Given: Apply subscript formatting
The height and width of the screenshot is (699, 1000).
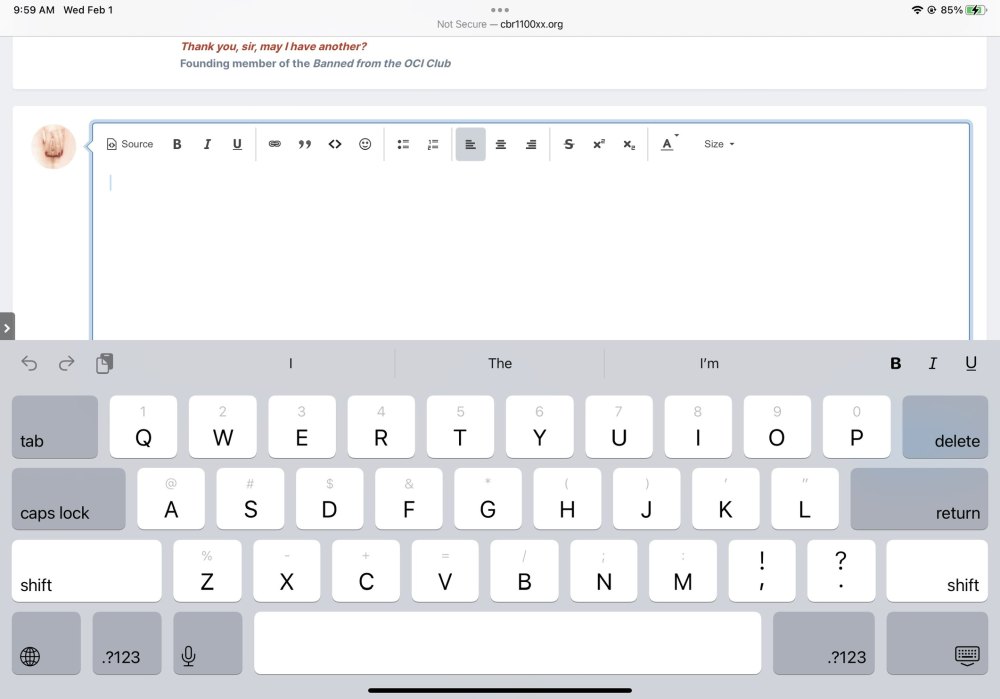Looking at the screenshot, I should [x=629, y=144].
